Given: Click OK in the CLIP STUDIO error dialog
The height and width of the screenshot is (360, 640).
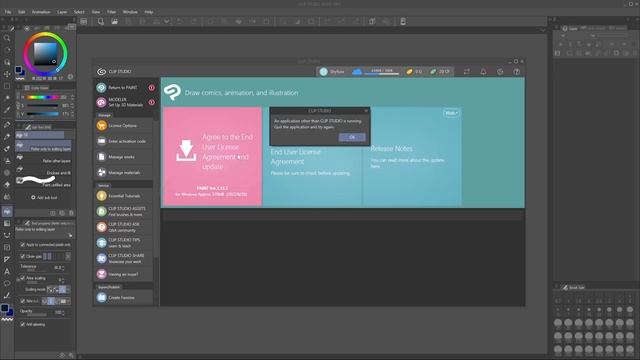Looking at the screenshot, I should tap(352, 138).
